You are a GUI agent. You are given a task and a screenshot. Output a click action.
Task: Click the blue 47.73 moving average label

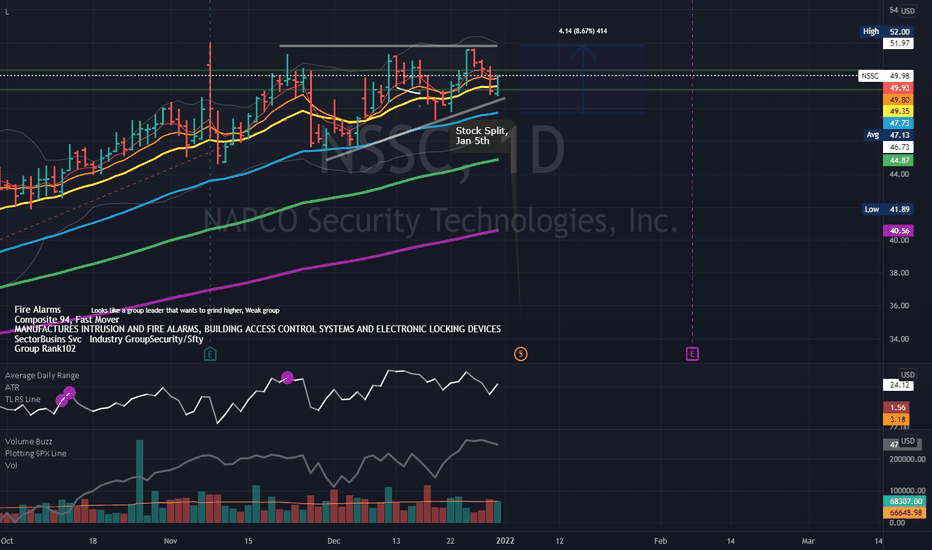pyautogui.click(x=899, y=123)
